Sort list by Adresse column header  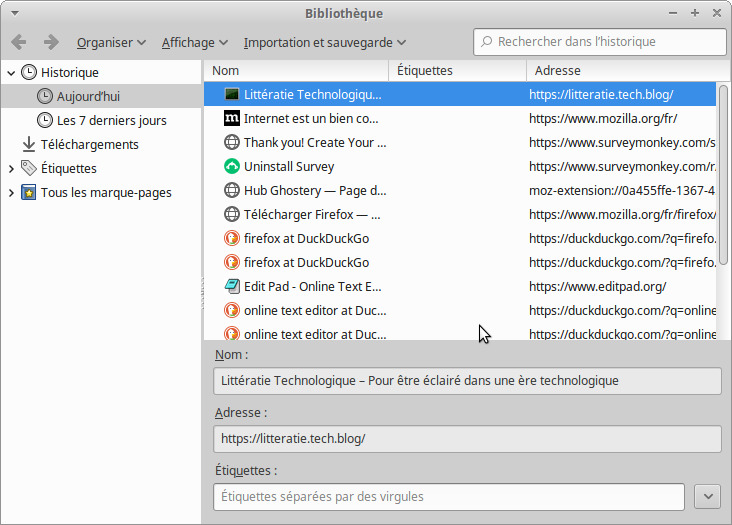pyautogui.click(x=620, y=70)
